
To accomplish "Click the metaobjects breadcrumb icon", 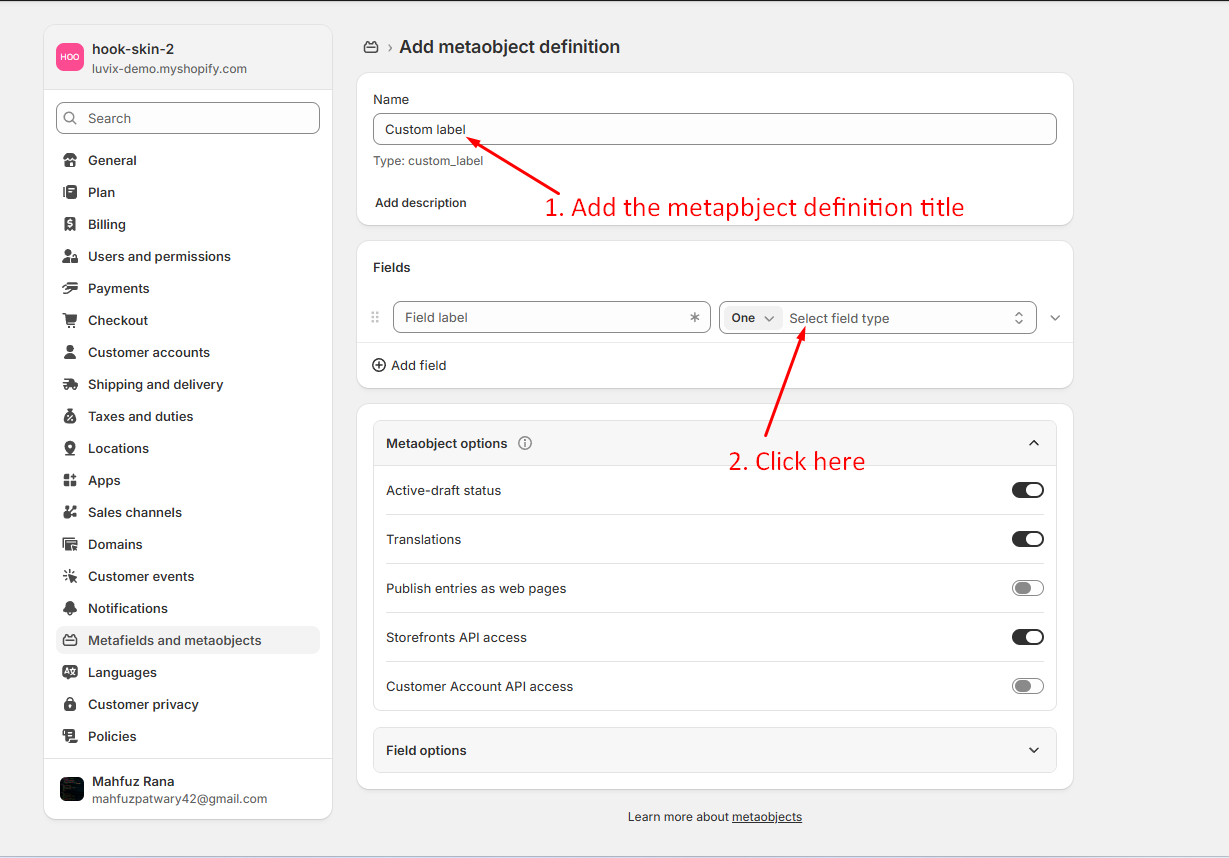I will 371,47.
